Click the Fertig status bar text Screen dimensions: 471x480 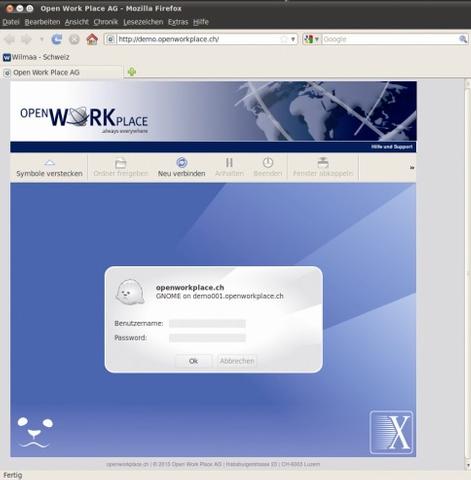[x=13, y=475]
